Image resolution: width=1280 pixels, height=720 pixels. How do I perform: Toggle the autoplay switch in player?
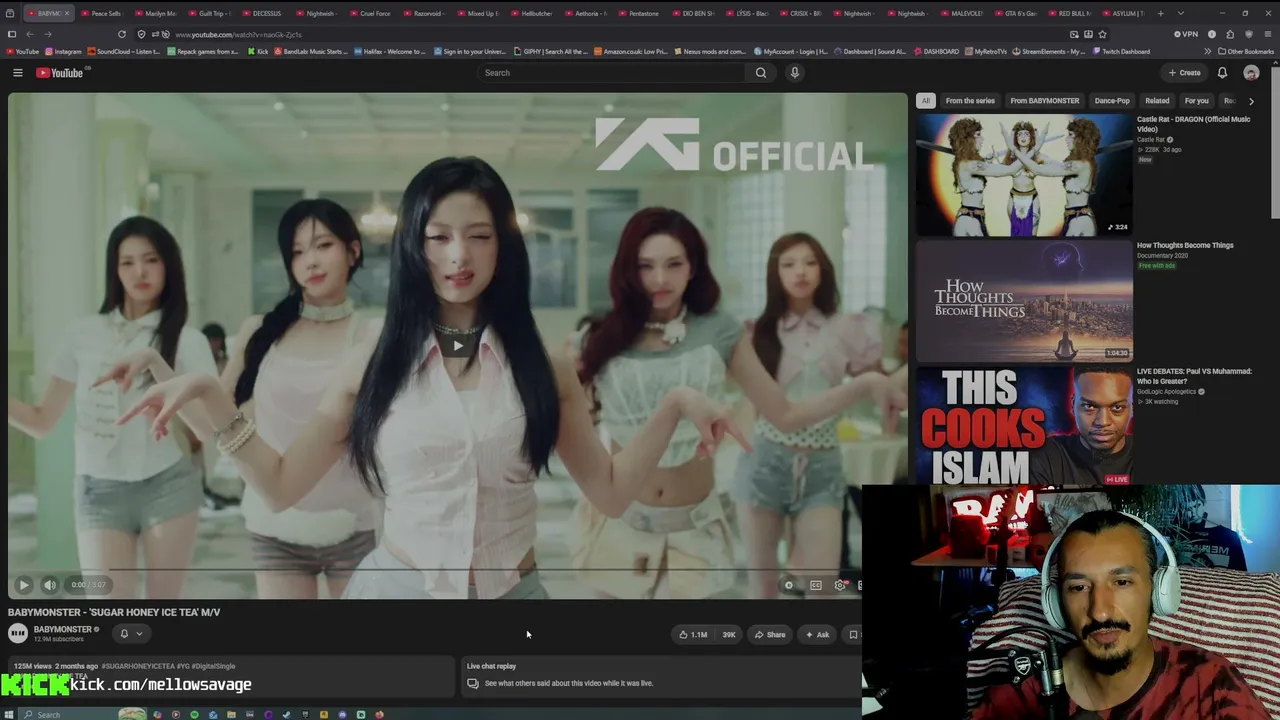click(789, 585)
